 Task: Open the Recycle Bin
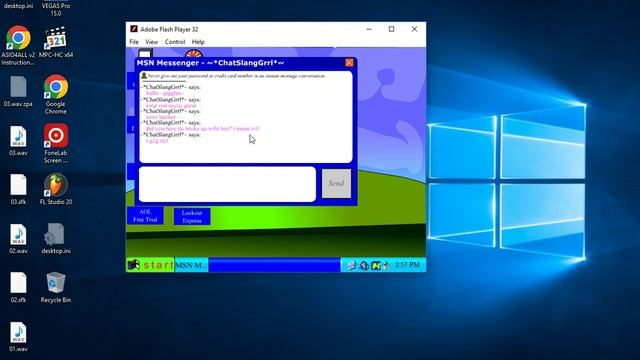56,287
